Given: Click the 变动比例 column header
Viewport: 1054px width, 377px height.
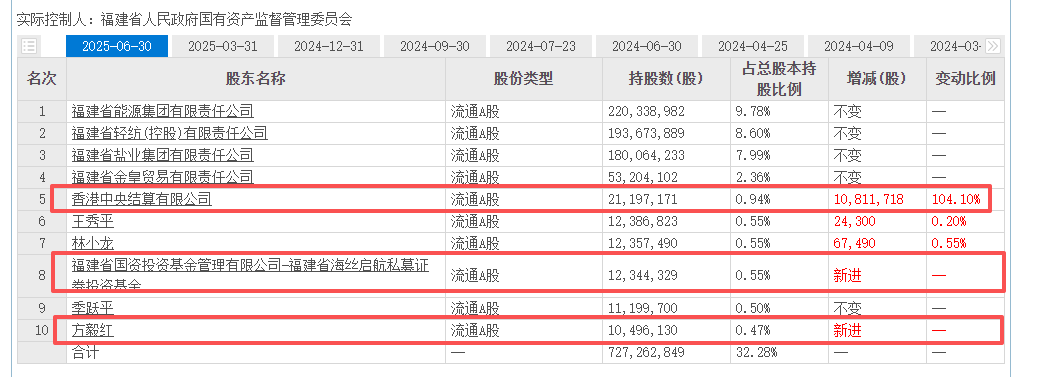Looking at the screenshot, I should tap(965, 79).
